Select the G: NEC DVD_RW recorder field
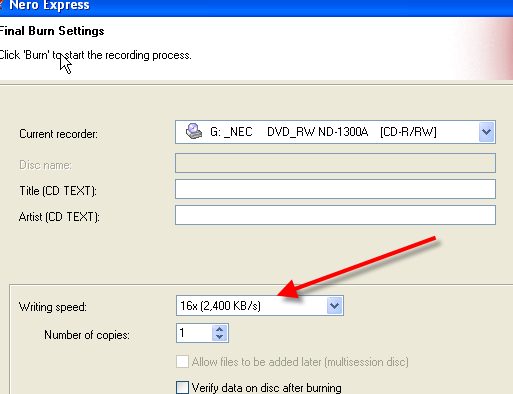Screen dimensions: 513x394 point(335,132)
